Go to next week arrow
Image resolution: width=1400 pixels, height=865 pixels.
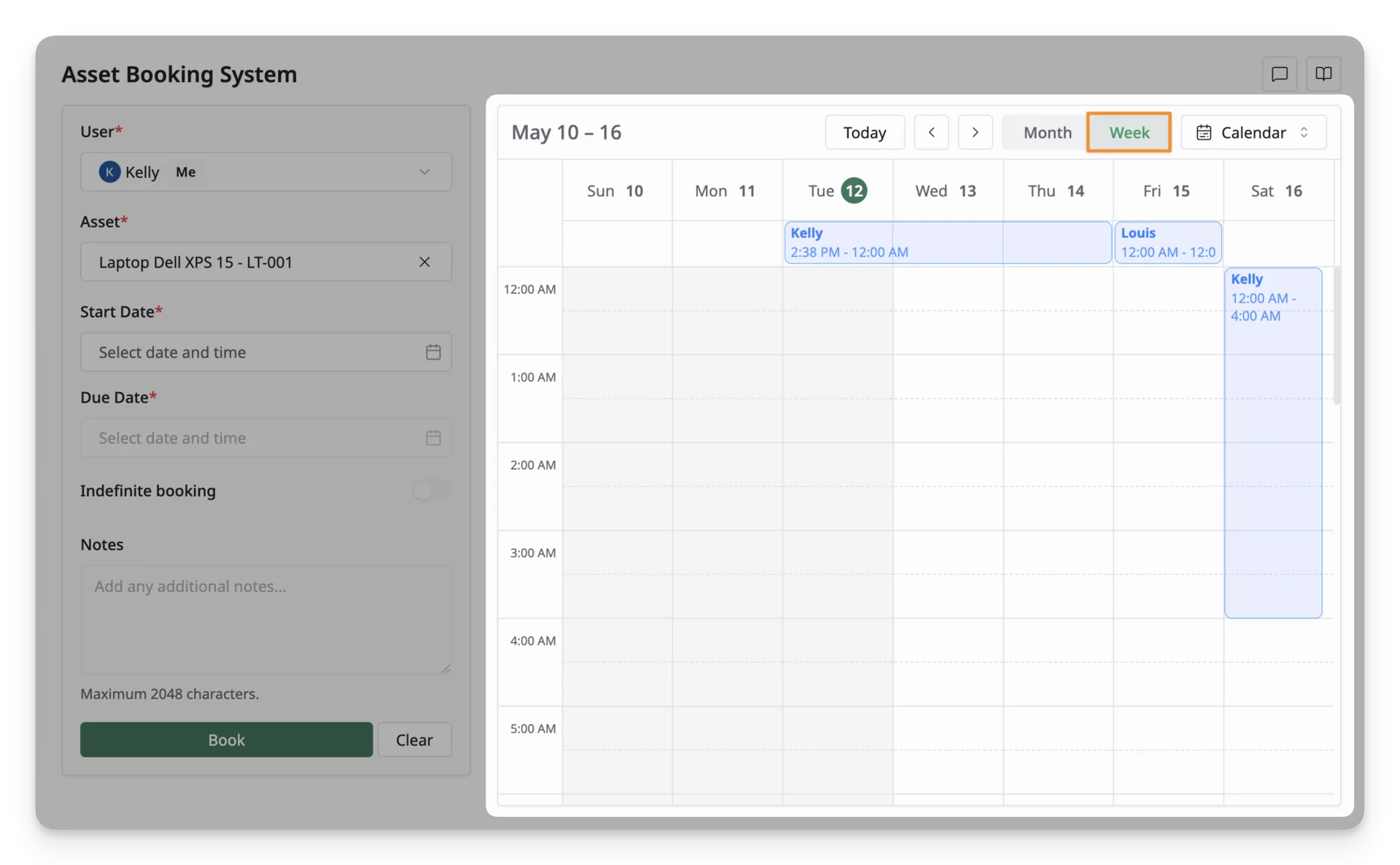pyautogui.click(x=975, y=132)
